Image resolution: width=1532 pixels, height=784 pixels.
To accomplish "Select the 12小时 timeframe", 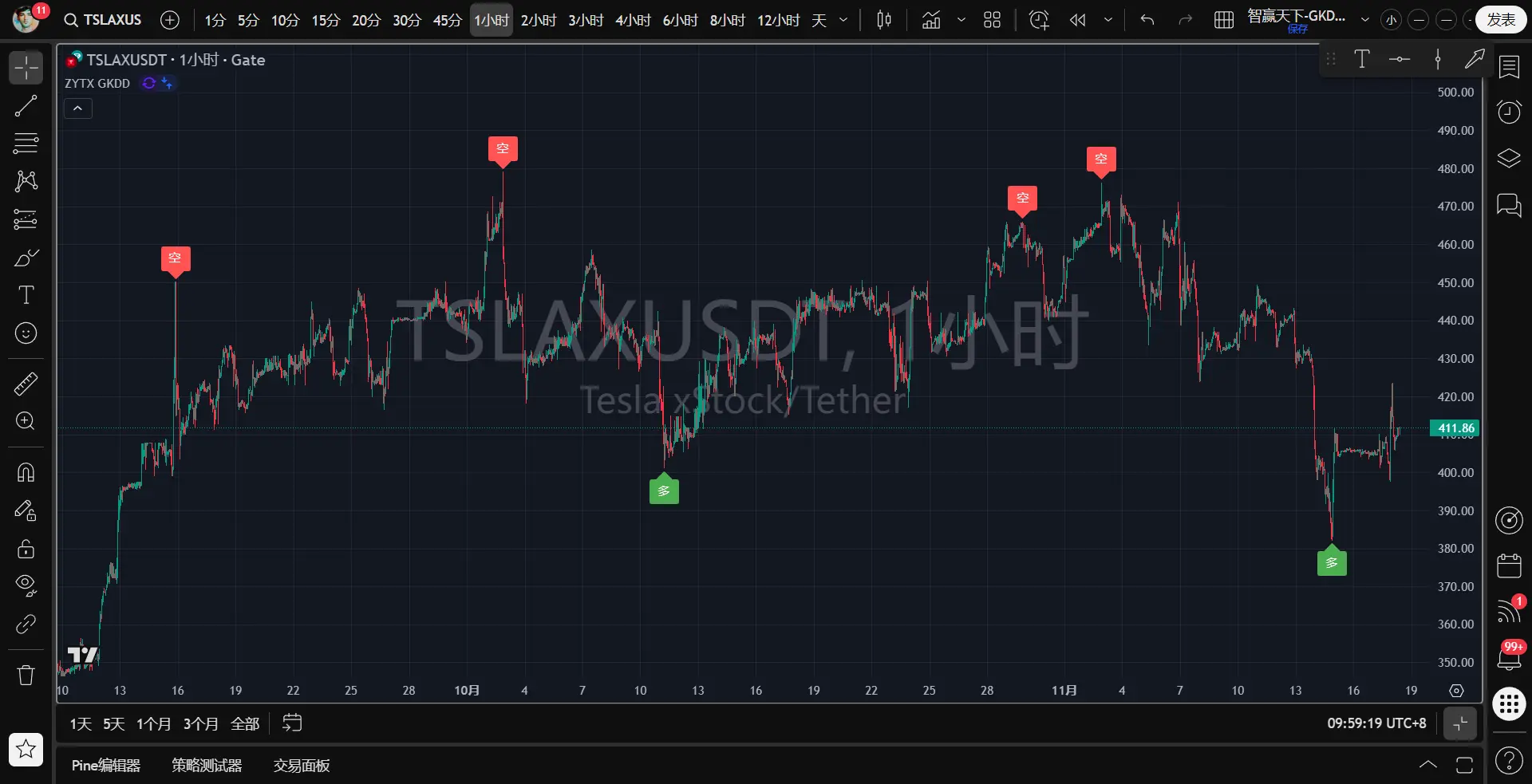I will [778, 20].
